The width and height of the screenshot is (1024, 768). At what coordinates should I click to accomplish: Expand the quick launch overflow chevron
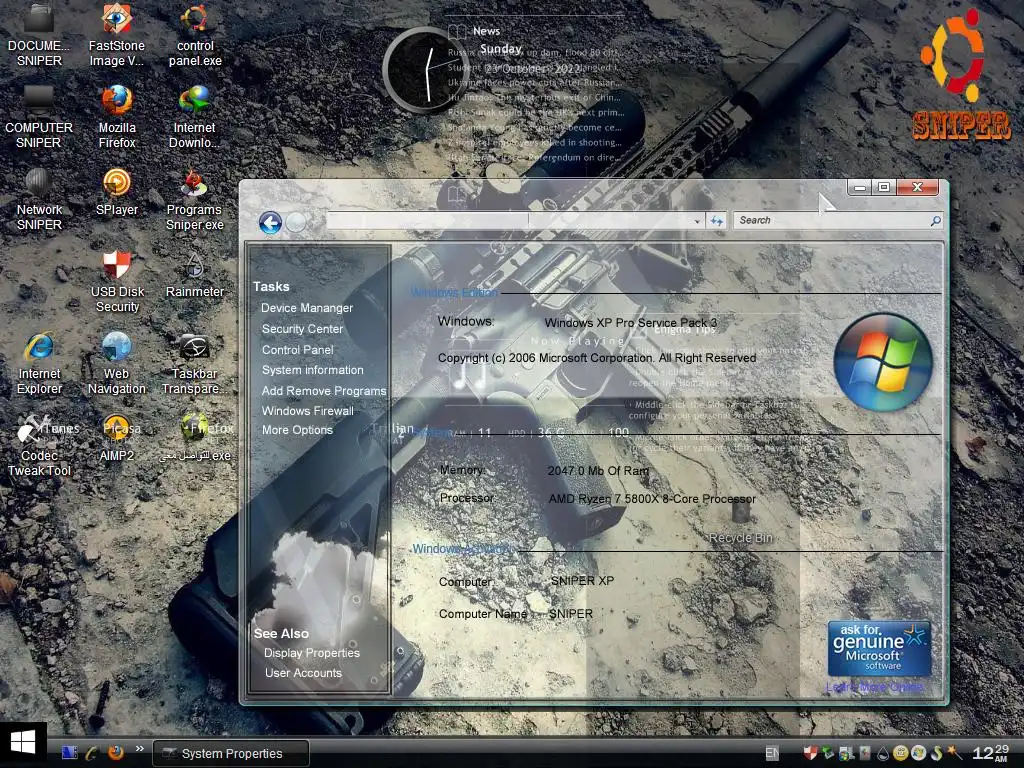tap(139, 749)
